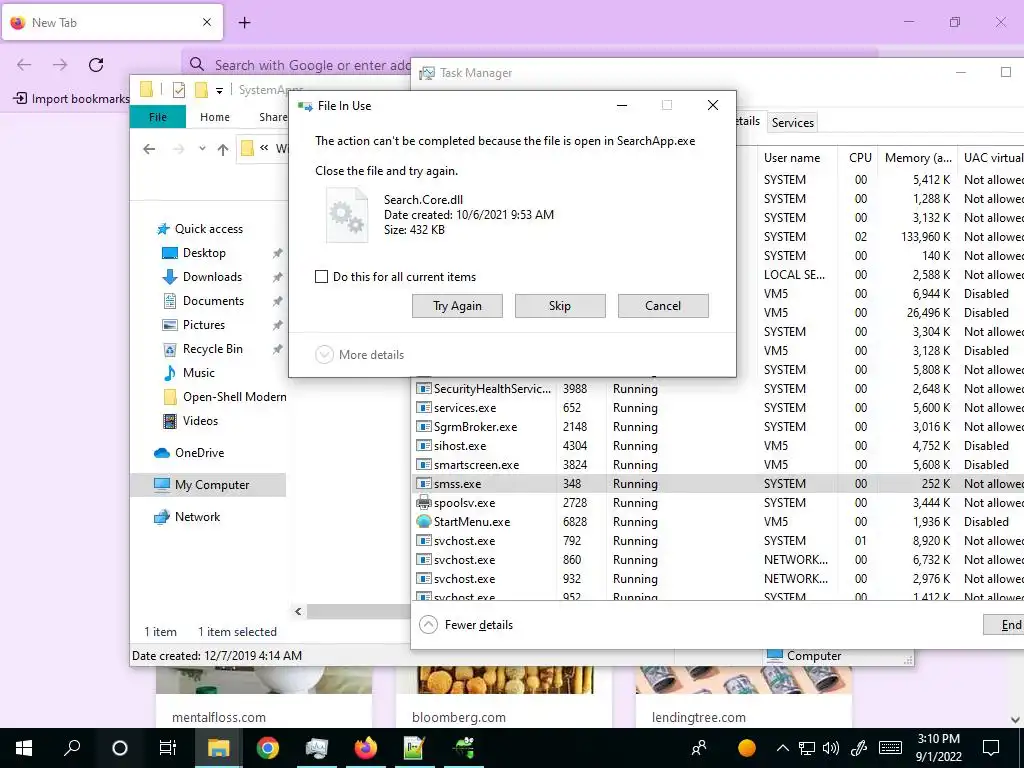
Task: Close the New Tab tab in Firefox
Action: coord(206,22)
